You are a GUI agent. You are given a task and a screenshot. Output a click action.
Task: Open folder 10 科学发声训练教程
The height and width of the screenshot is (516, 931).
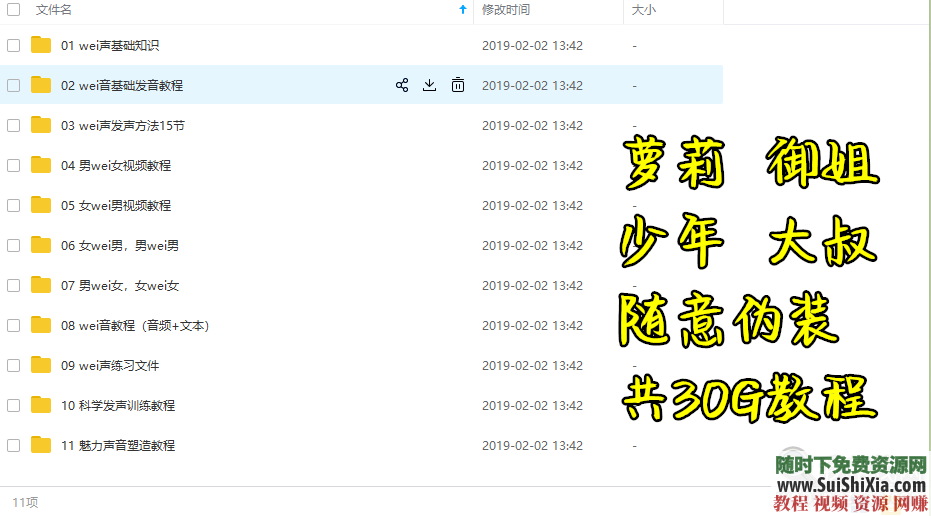pyautogui.click(x=118, y=406)
